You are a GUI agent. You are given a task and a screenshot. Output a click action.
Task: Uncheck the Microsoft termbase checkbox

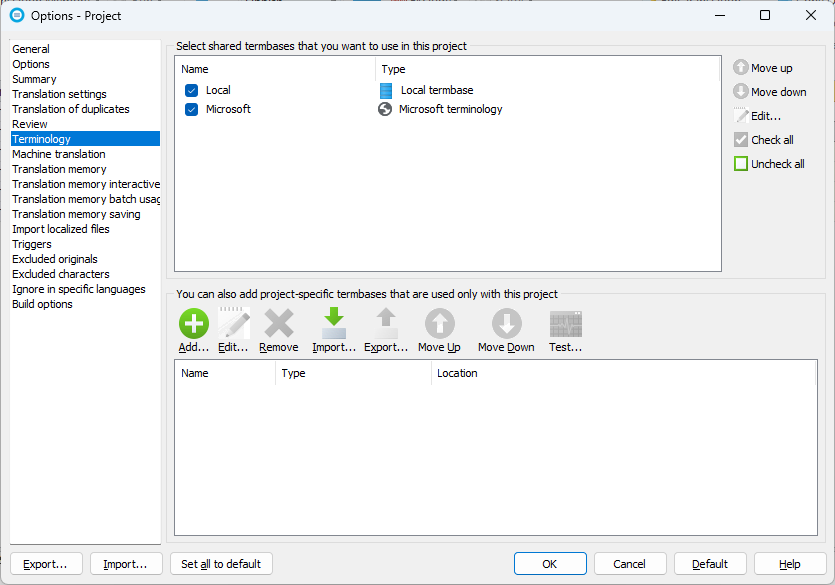[x=192, y=110]
